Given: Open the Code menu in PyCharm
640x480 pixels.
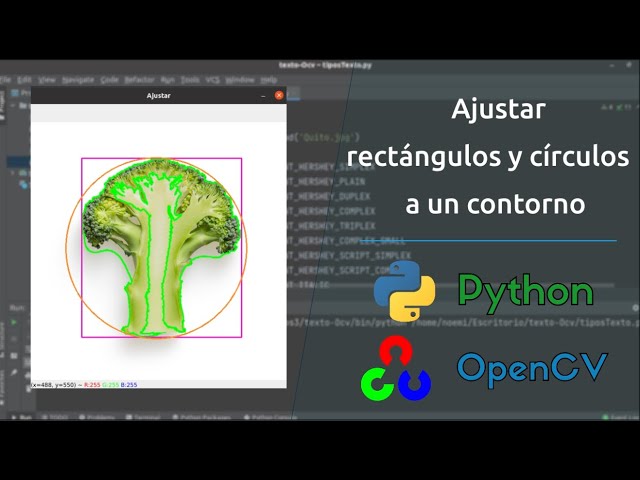Looking at the screenshot, I should point(109,80).
